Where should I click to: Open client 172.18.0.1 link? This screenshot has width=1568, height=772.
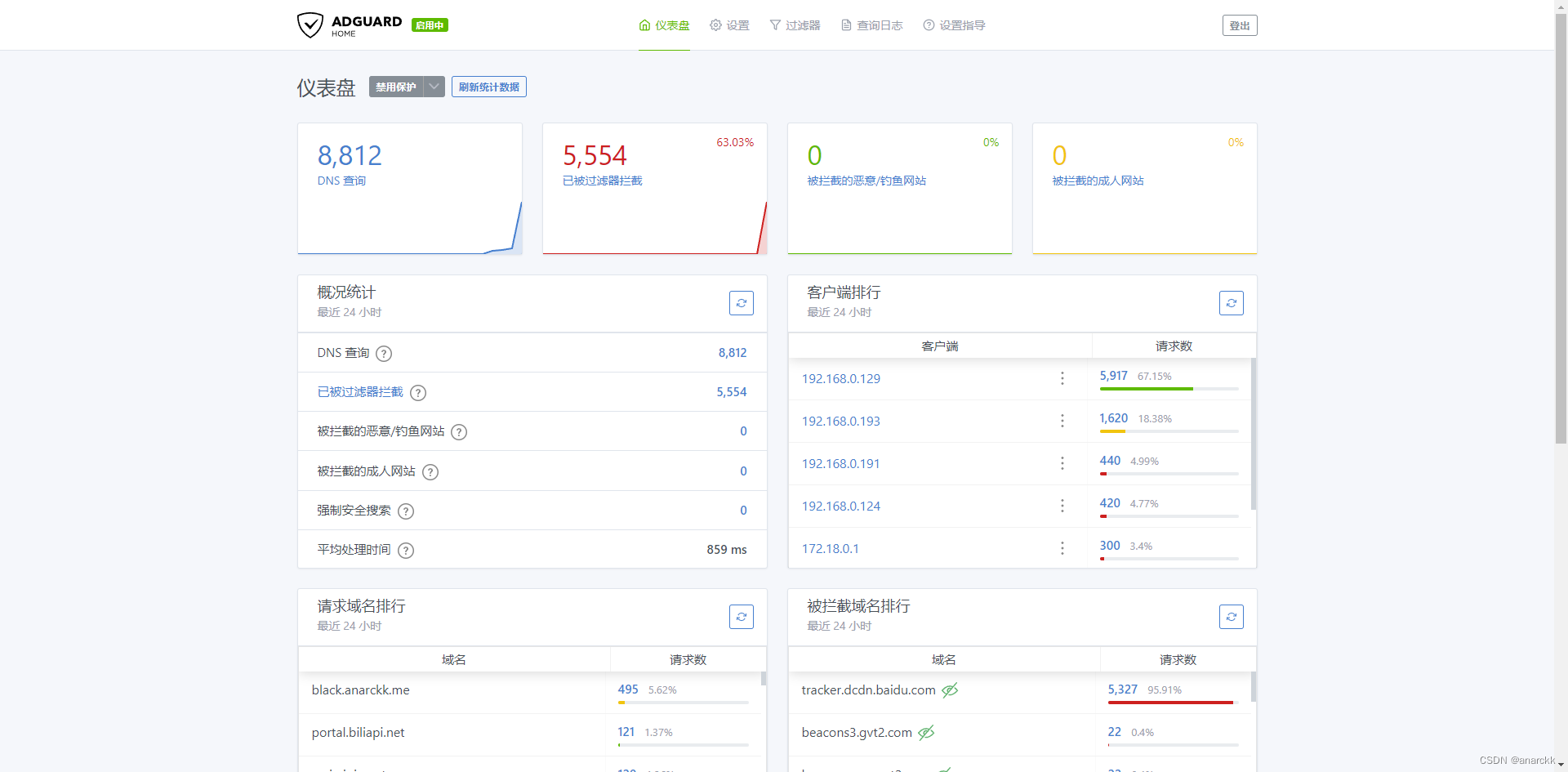click(x=831, y=548)
